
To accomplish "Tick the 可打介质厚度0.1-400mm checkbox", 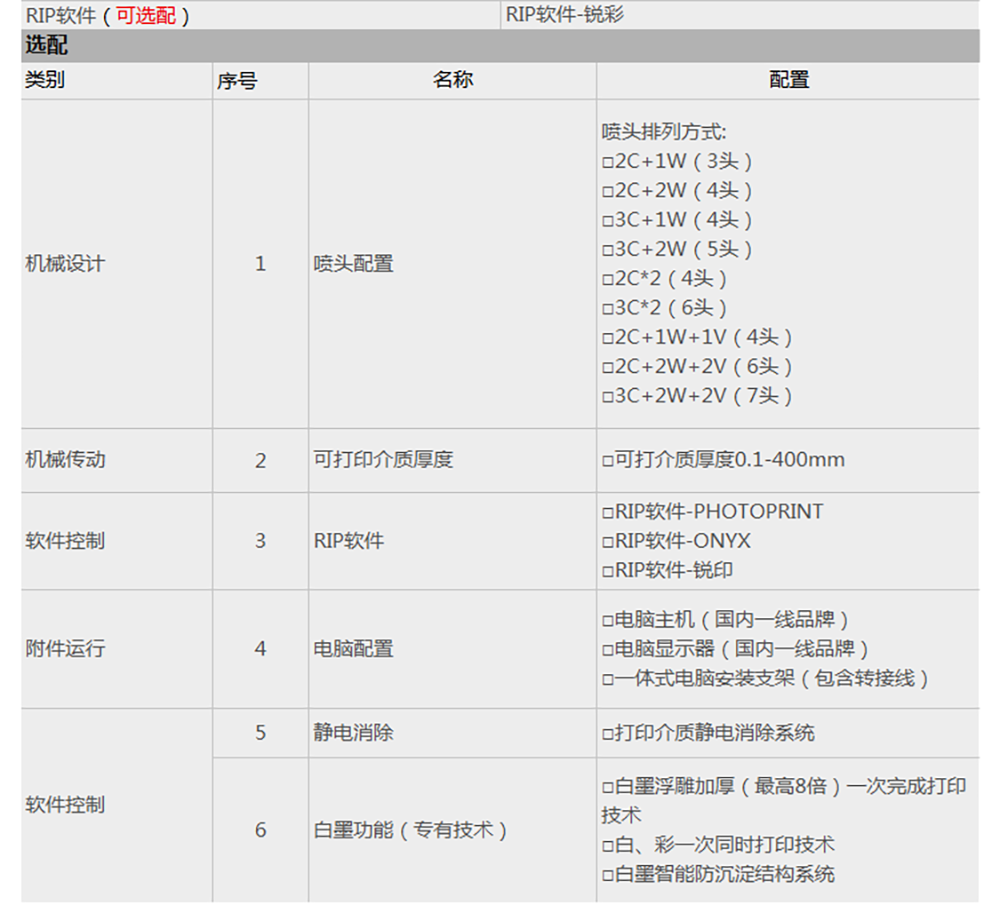I will click(x=607, y=461).
